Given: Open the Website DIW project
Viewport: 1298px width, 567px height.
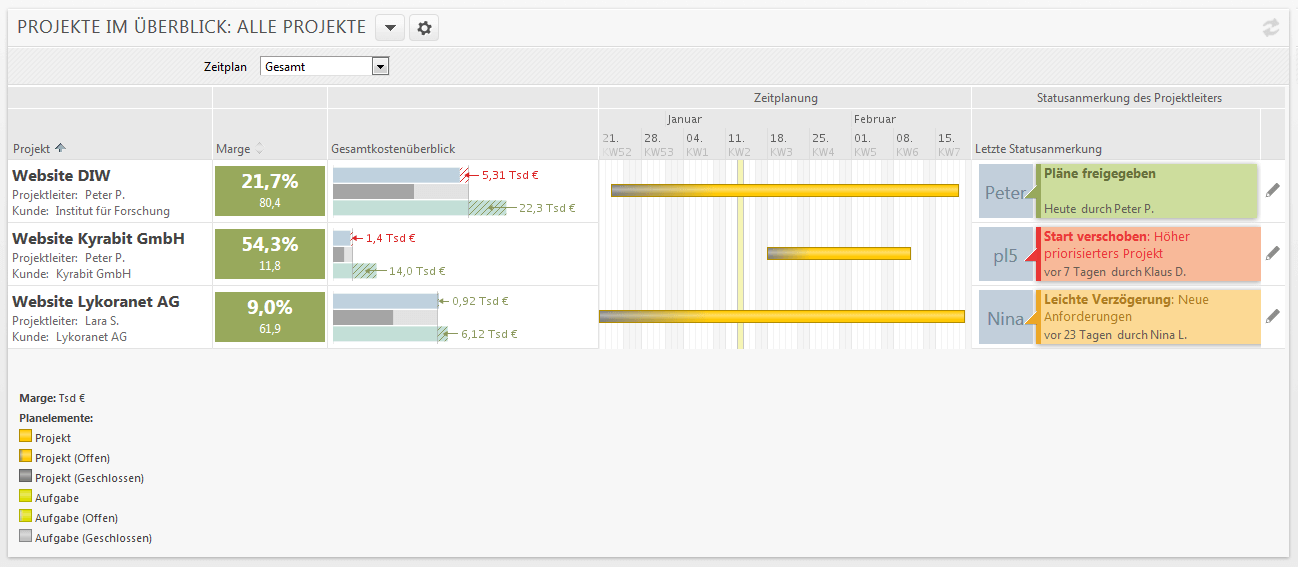Looking at the screenshot, I should tap(61, 176).
